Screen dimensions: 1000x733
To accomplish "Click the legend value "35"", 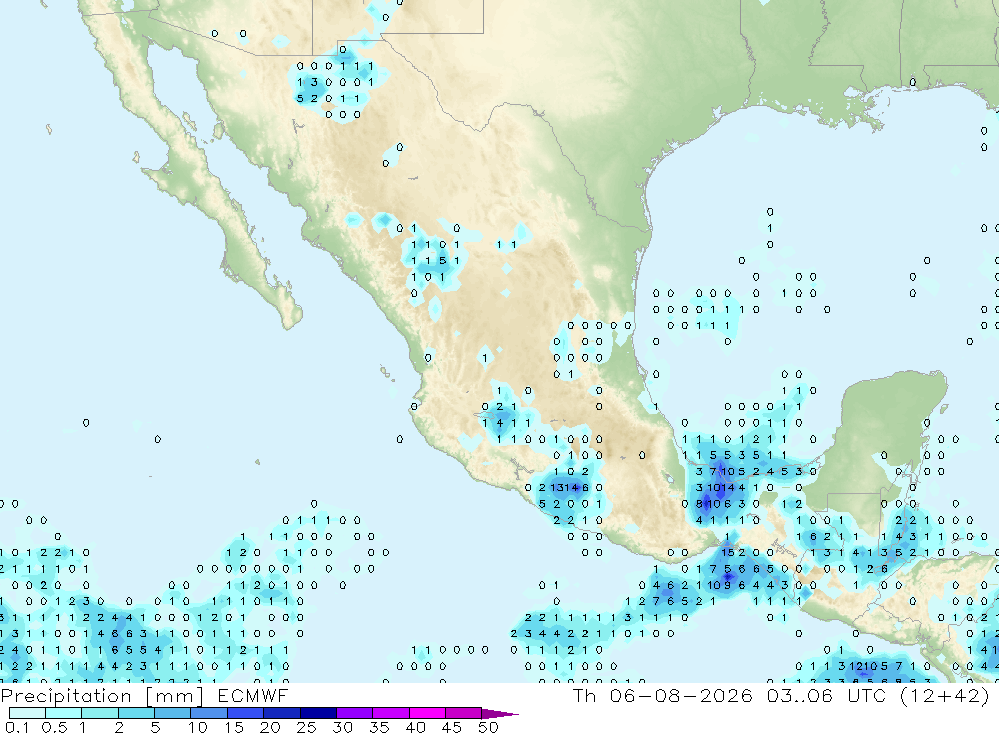I will click(379, 727).
